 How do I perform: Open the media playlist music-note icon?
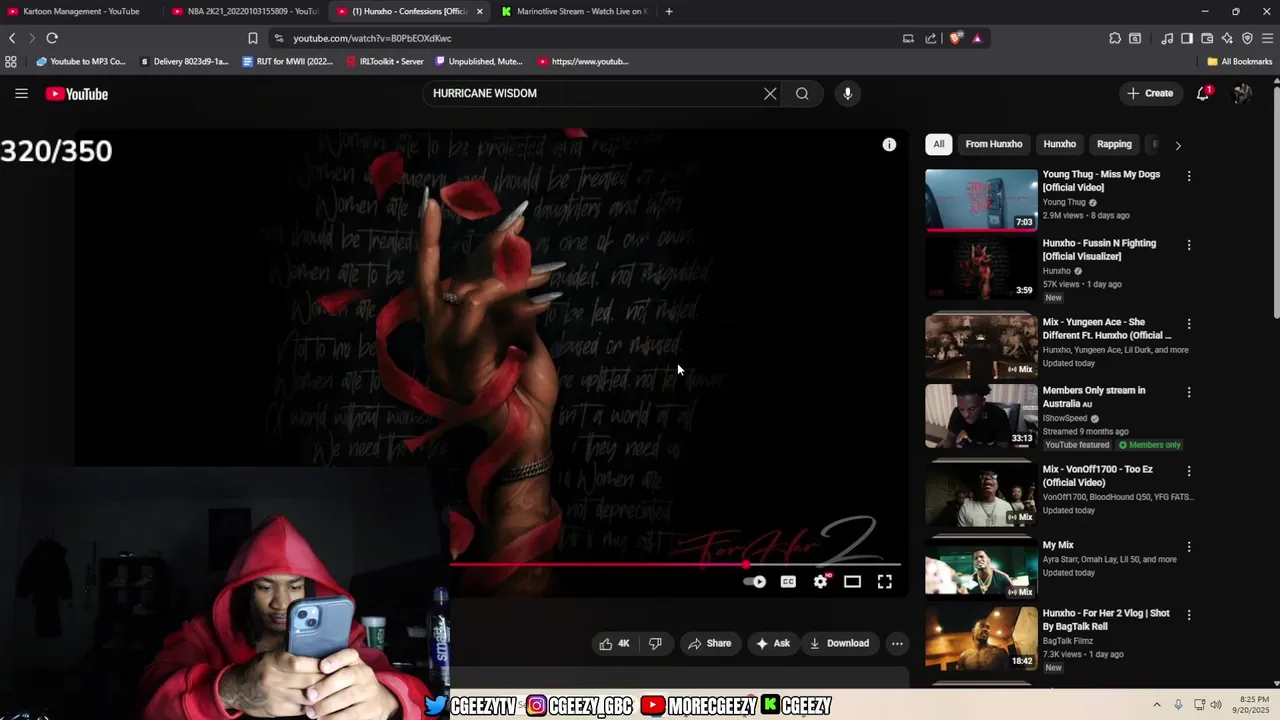1167,38
